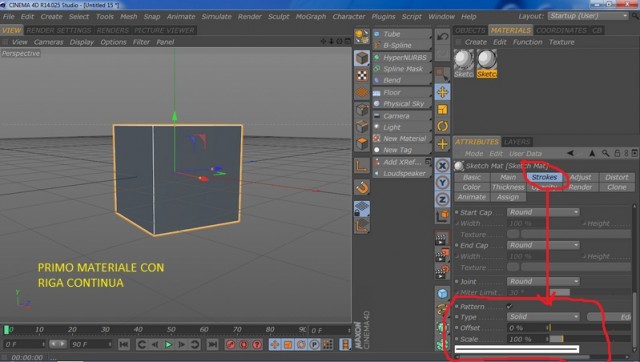Toggle X axis lock icon
The height and width of the screenshot is (362, 640).
click(x=442, y=166)
